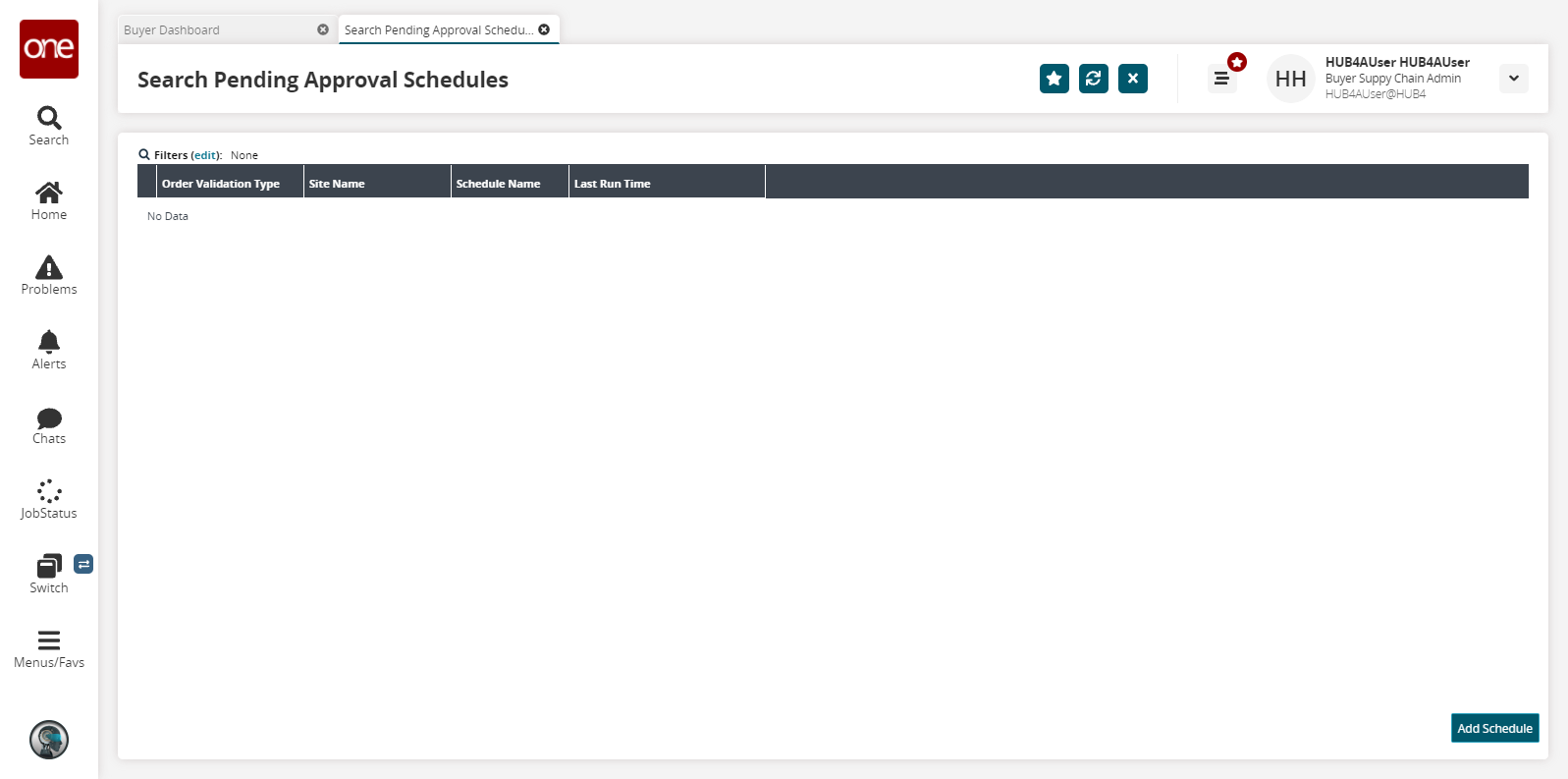Click the blue swap badge beside Switch
This screenshot has height=779, width=1568.
pos(83,564)
